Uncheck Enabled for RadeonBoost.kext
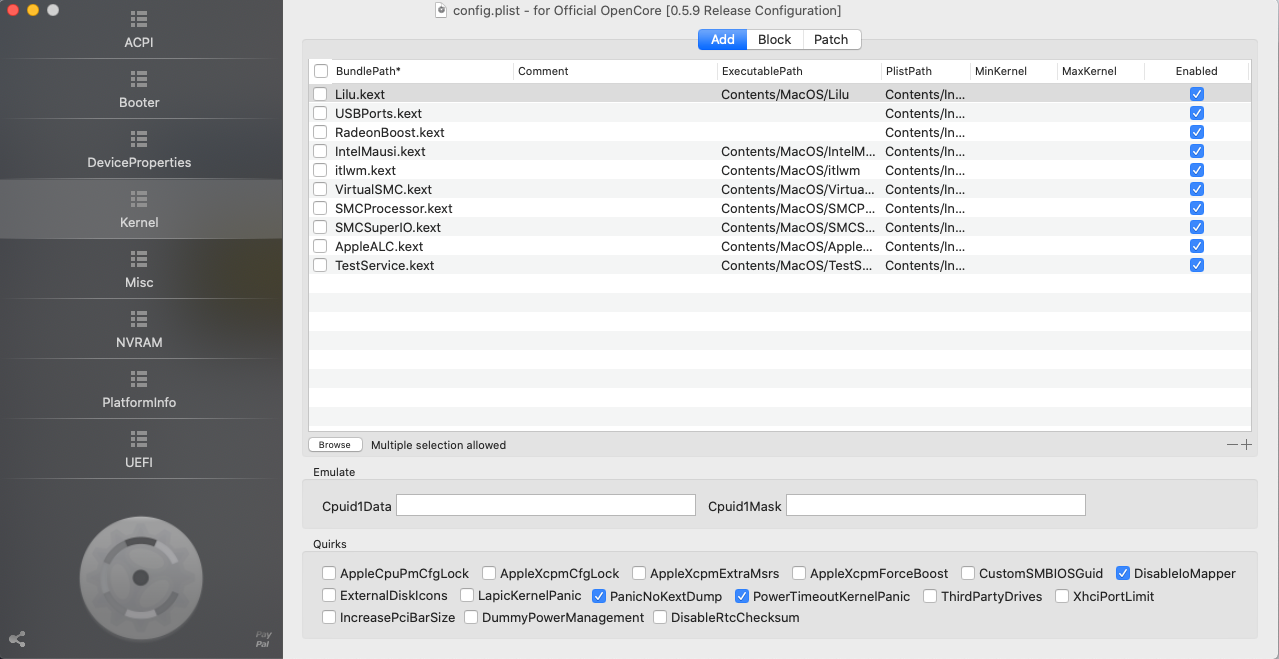Image resolution: width=1279 pixels, height=659 pixels. coord(1197,132)
